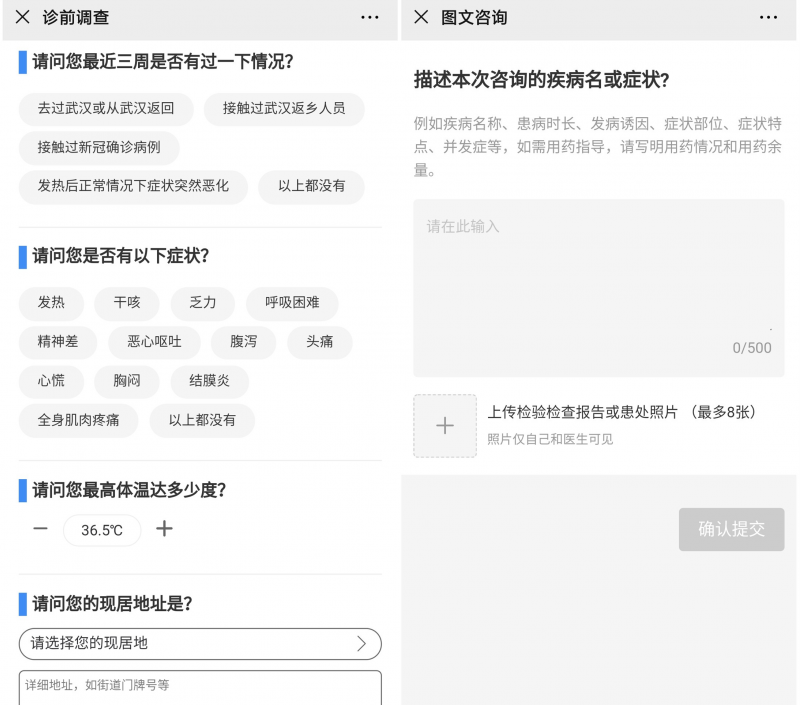Click the 确认提交 submit button
This screenshot has height=705, width=800.
[731, 529]
